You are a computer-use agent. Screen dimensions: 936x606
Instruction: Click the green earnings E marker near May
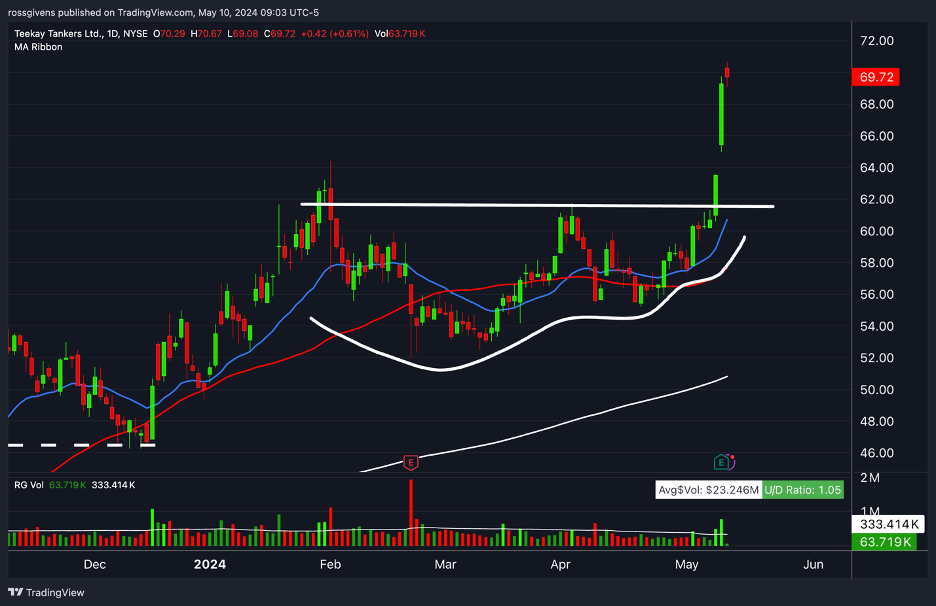(722, 462)
